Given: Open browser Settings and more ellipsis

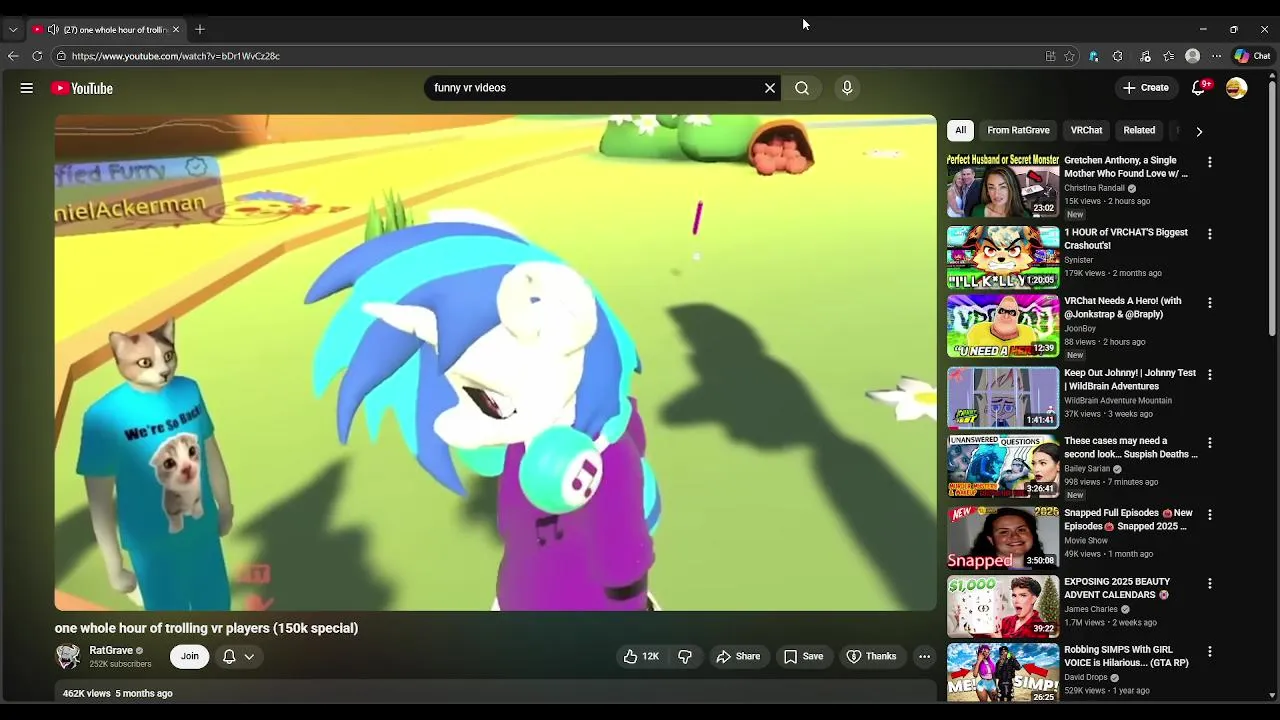Looking at the screenshot, I should click(x=1216, y=56).
